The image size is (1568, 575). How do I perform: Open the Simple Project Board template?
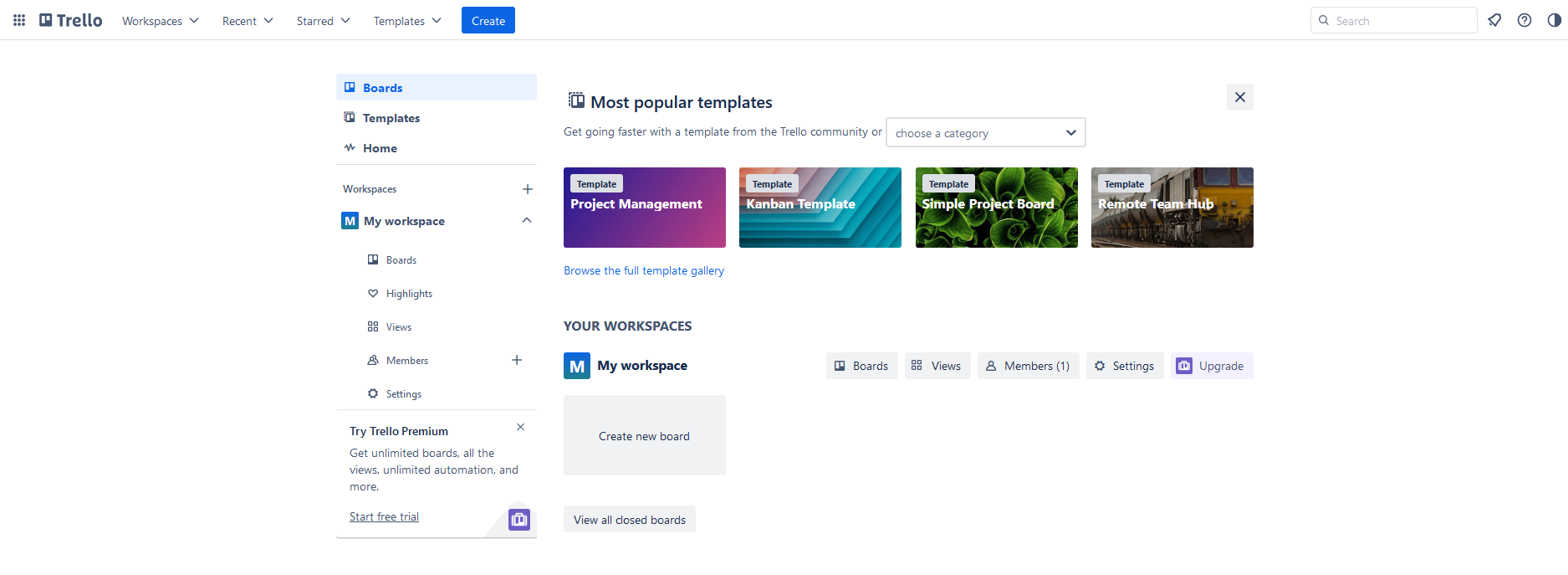coord(997,208)
